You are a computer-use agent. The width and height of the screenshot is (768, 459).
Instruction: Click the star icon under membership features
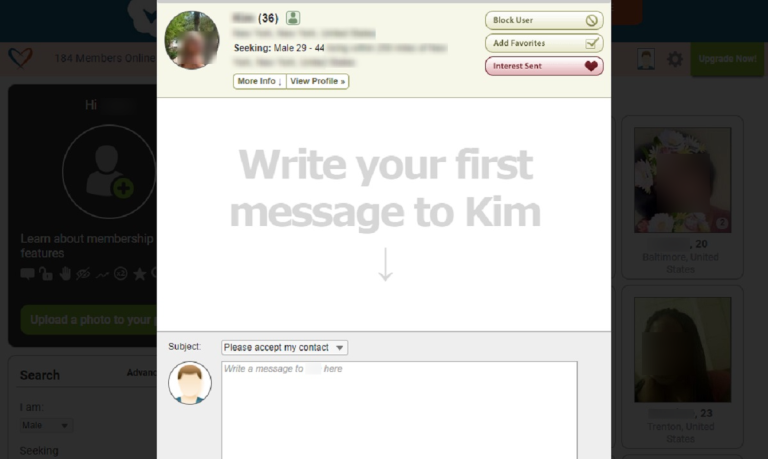tap(140, 274)
